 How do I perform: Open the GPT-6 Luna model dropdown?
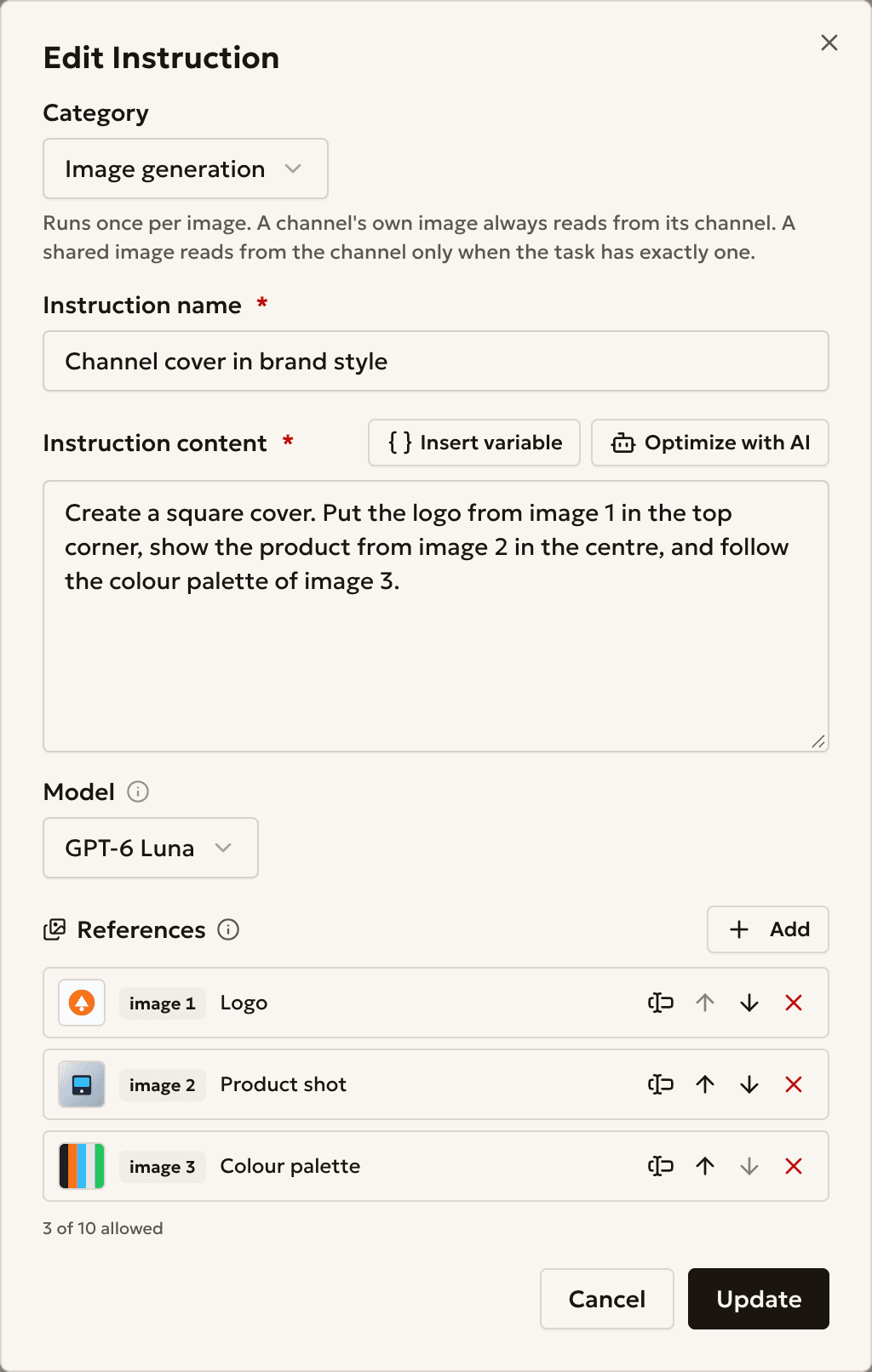(x=151, y=848)
